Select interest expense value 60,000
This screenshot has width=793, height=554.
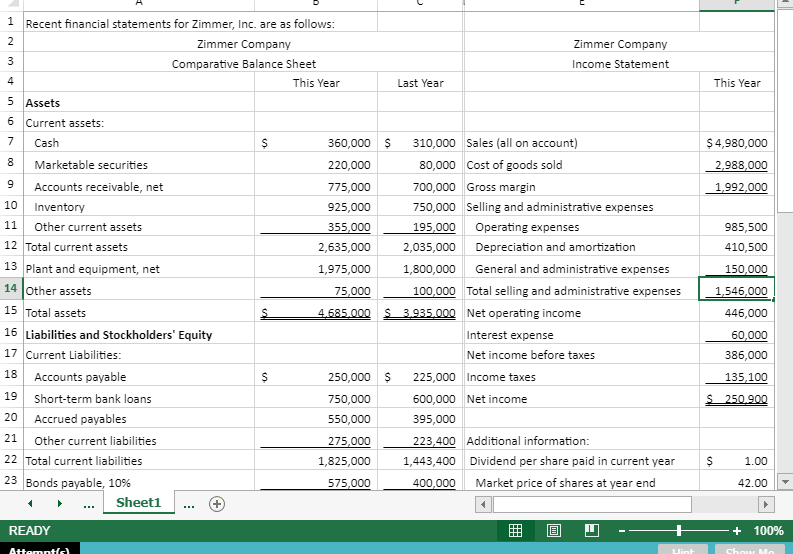736,333
